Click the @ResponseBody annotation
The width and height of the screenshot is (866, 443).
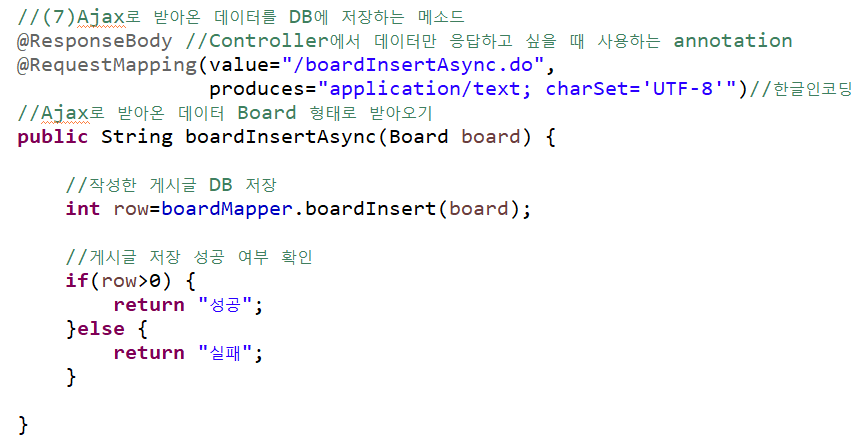pos(94,41)
